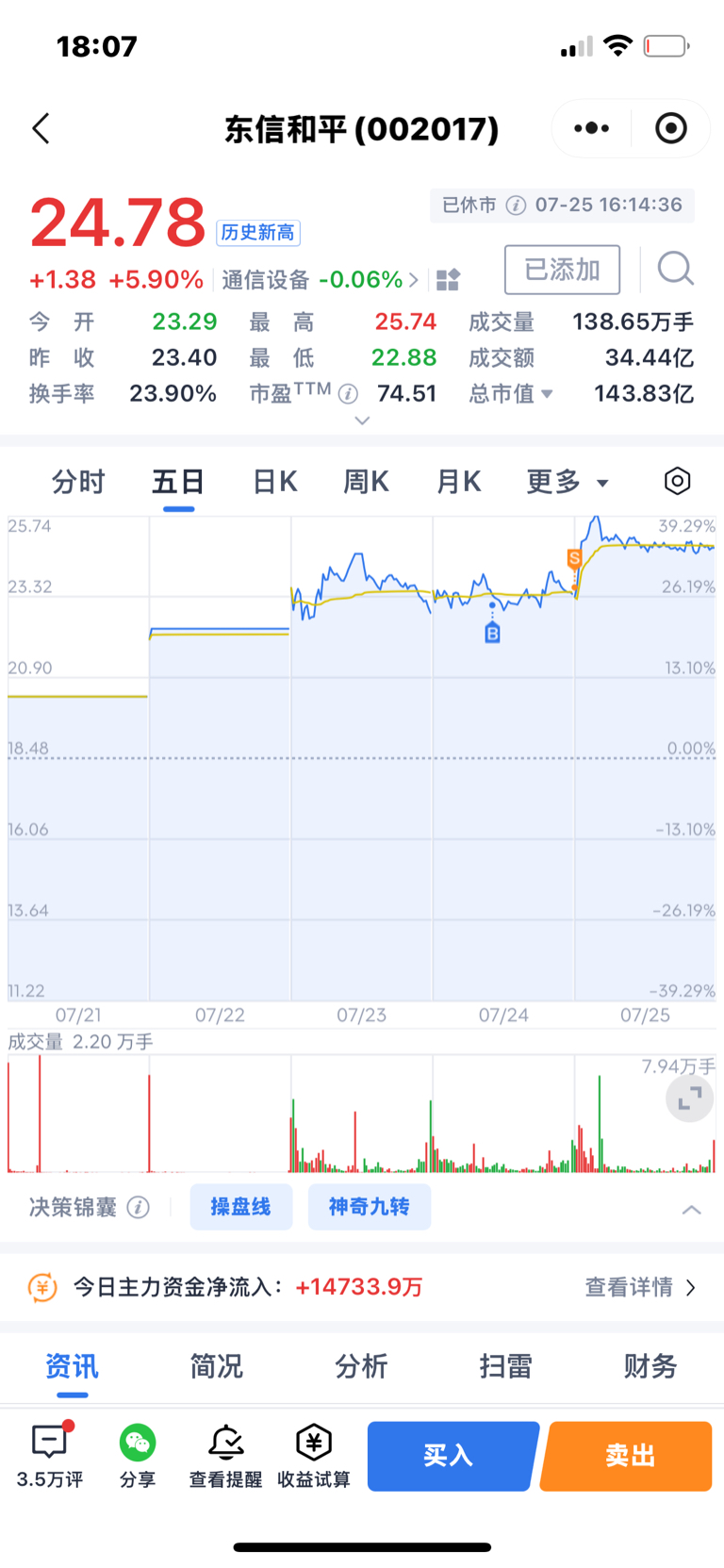
Task: Open chart settings hexagon icon
Action: click(x=677, y=481)
